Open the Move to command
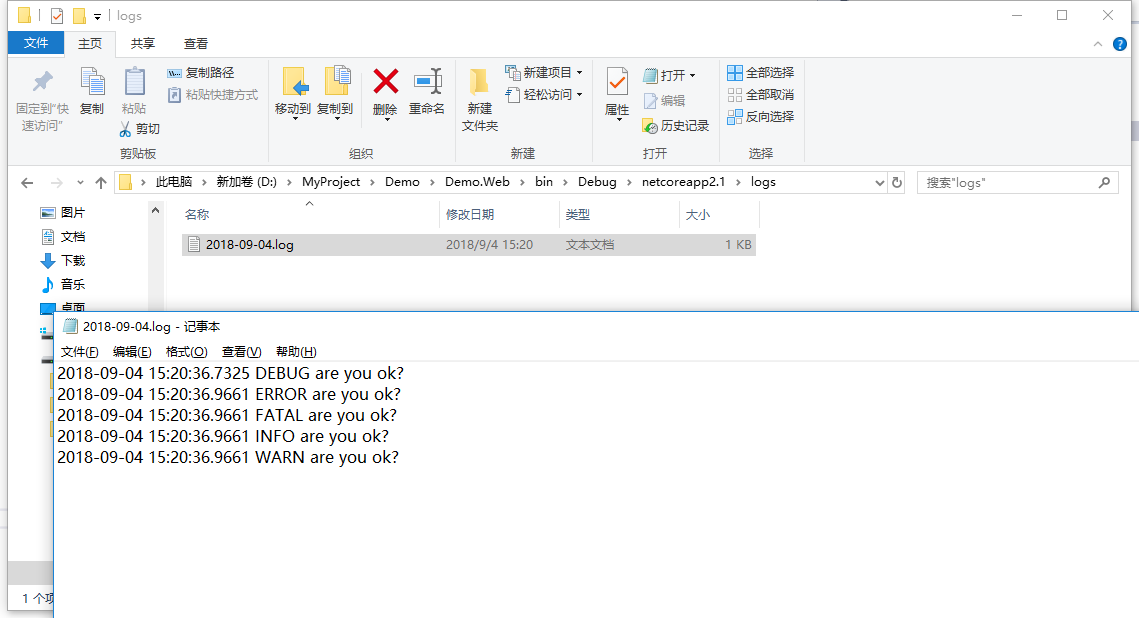The image size is (1139, 618). 293,92
